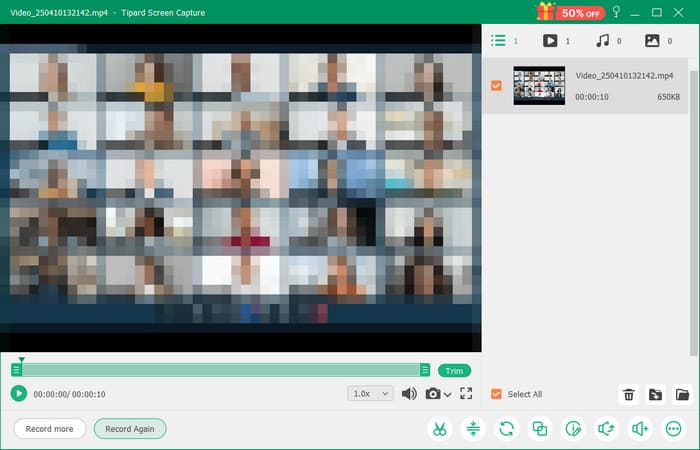Mute the playback volume
Viewport: 700px width, 450px height.
point(409,394)
